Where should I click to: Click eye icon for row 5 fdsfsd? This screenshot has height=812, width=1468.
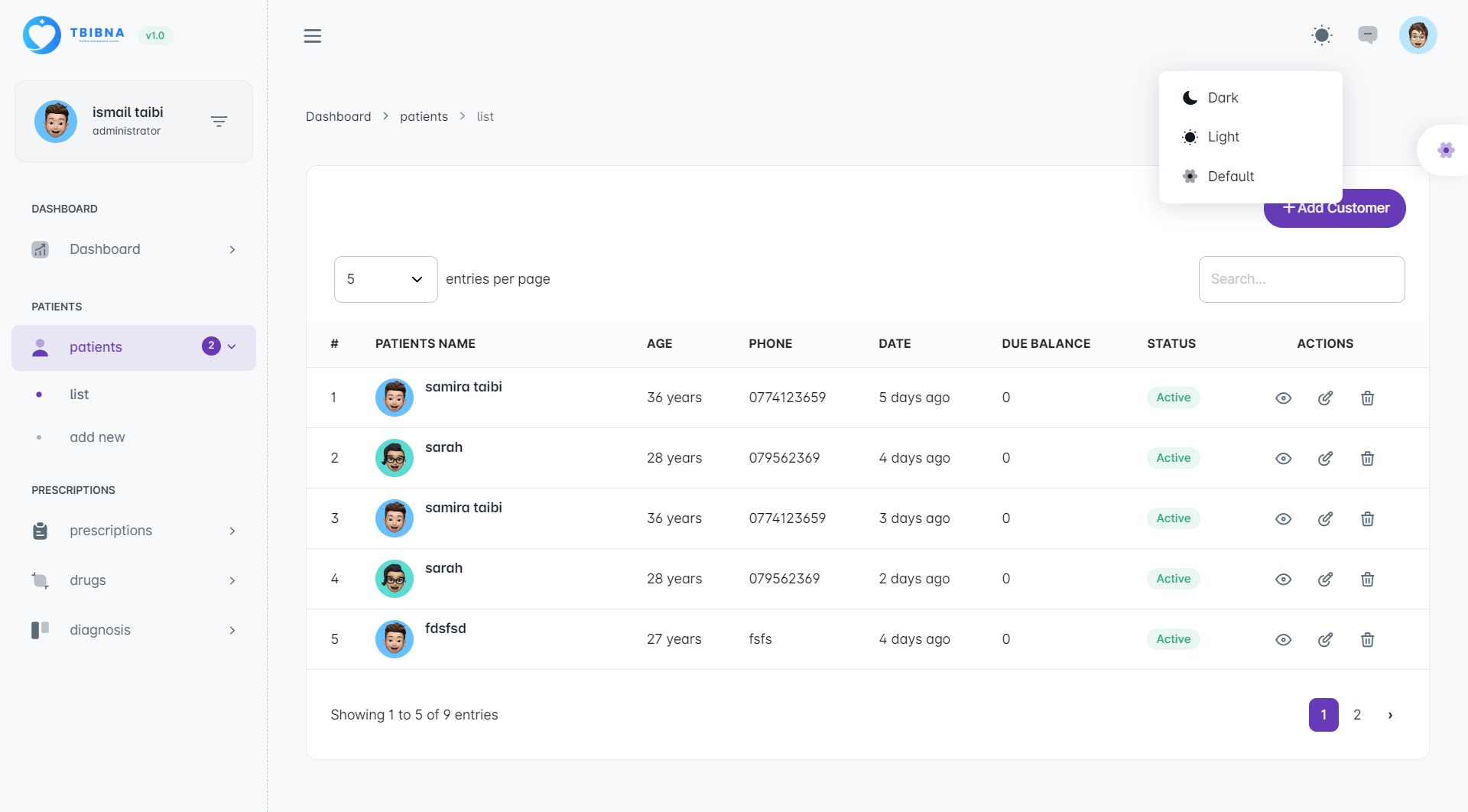click(1283, 639)
